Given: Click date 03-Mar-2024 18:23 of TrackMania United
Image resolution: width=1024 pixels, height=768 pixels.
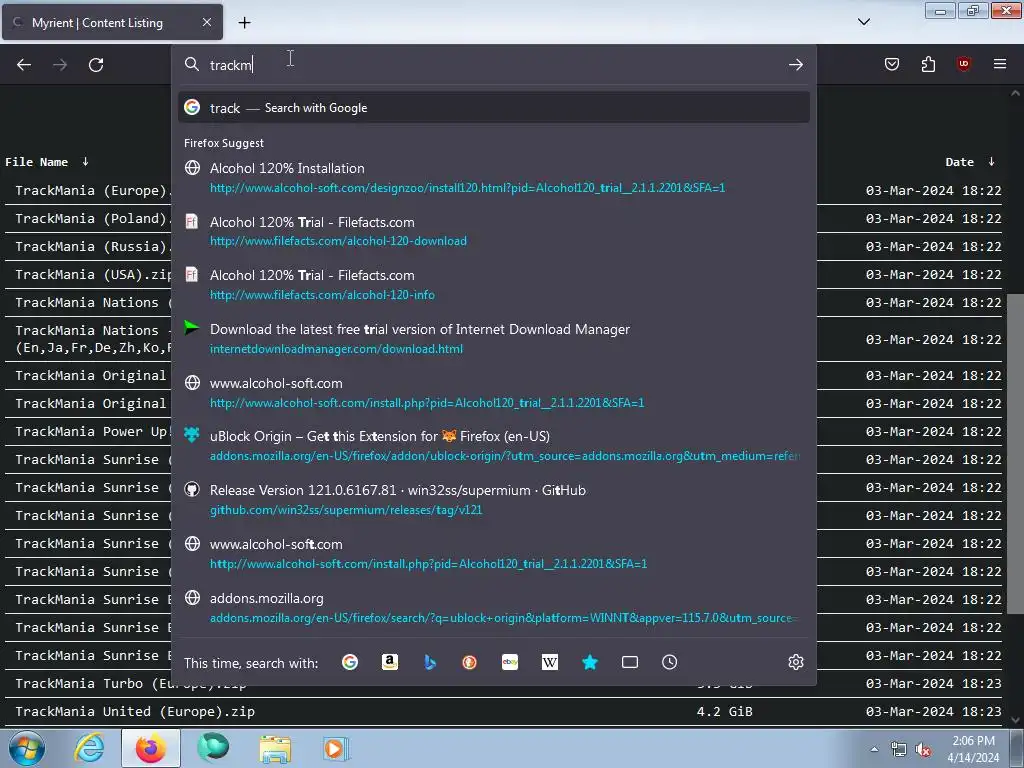Looking at the screenshot, I should pyautogui.click(x=934, y=712).
